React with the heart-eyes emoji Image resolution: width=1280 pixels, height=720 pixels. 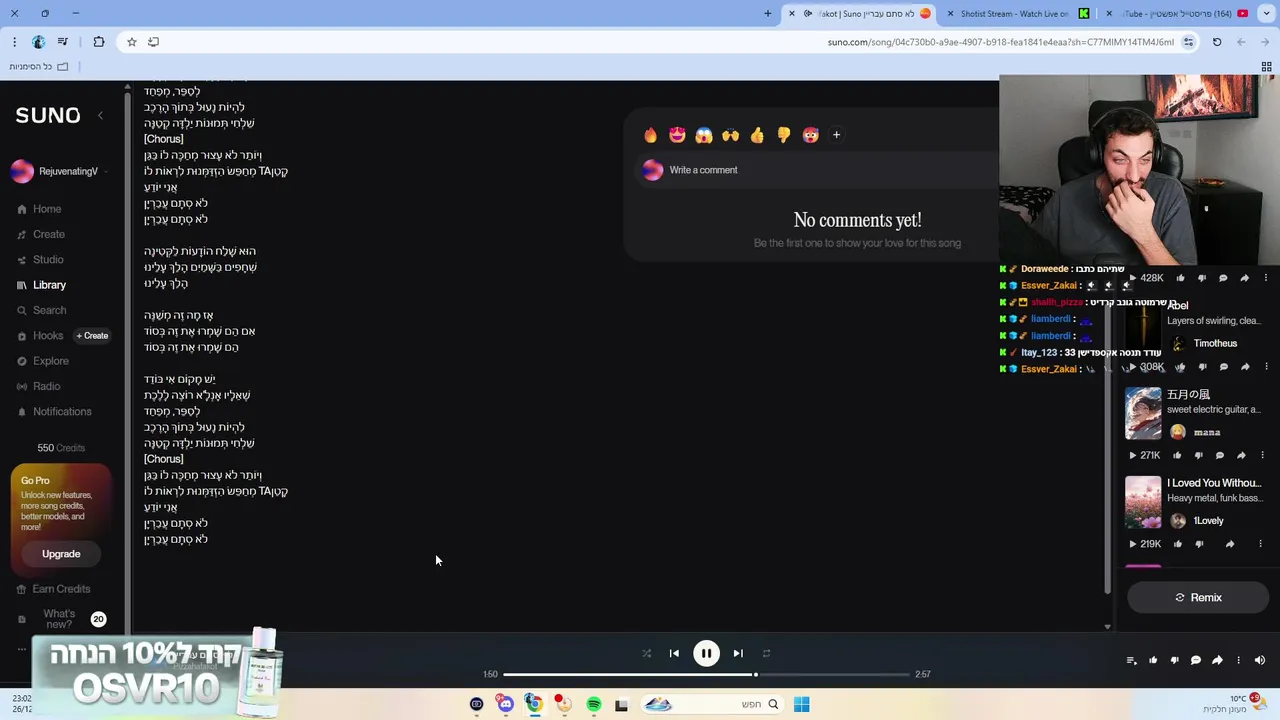(677, 135)
